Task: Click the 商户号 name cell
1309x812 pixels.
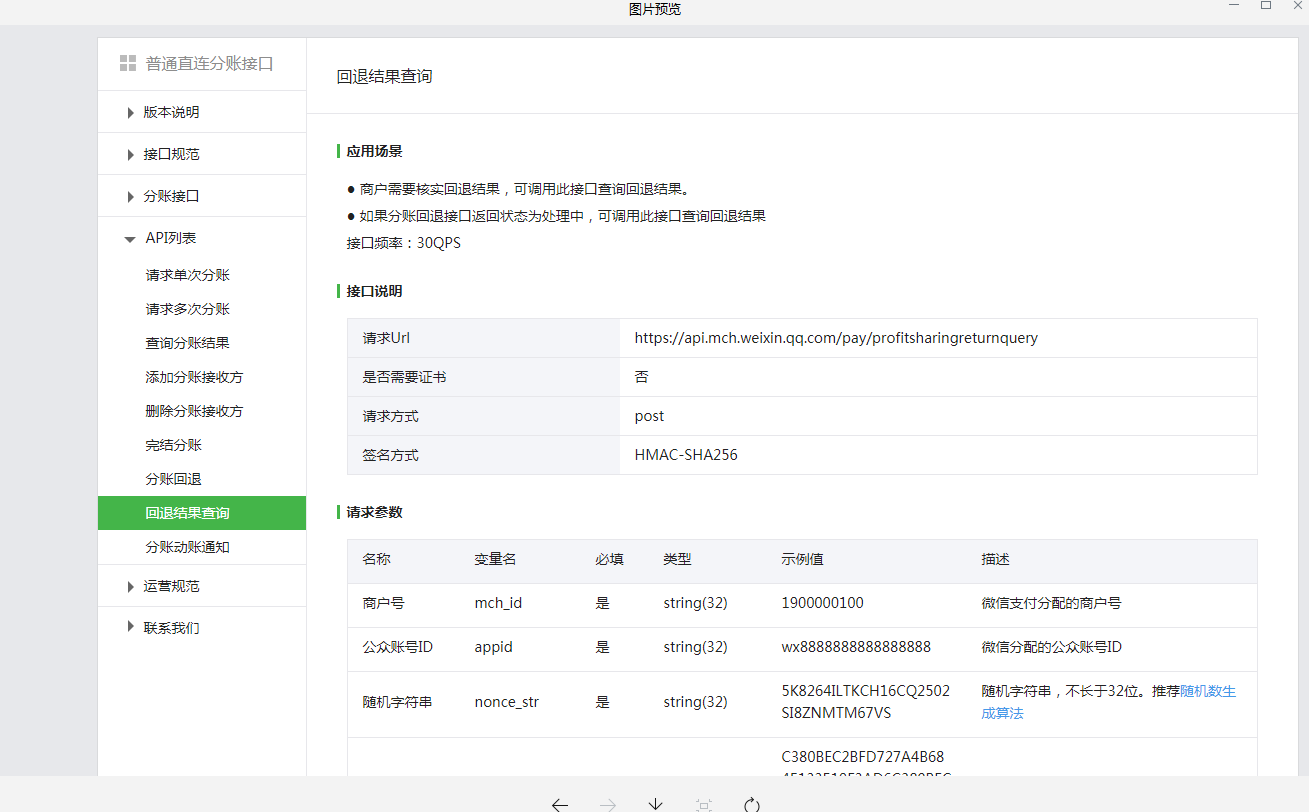Action: click(x=383, y=604)
